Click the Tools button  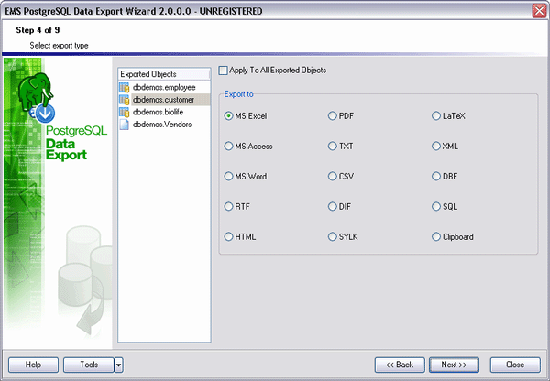coord(89,365)
